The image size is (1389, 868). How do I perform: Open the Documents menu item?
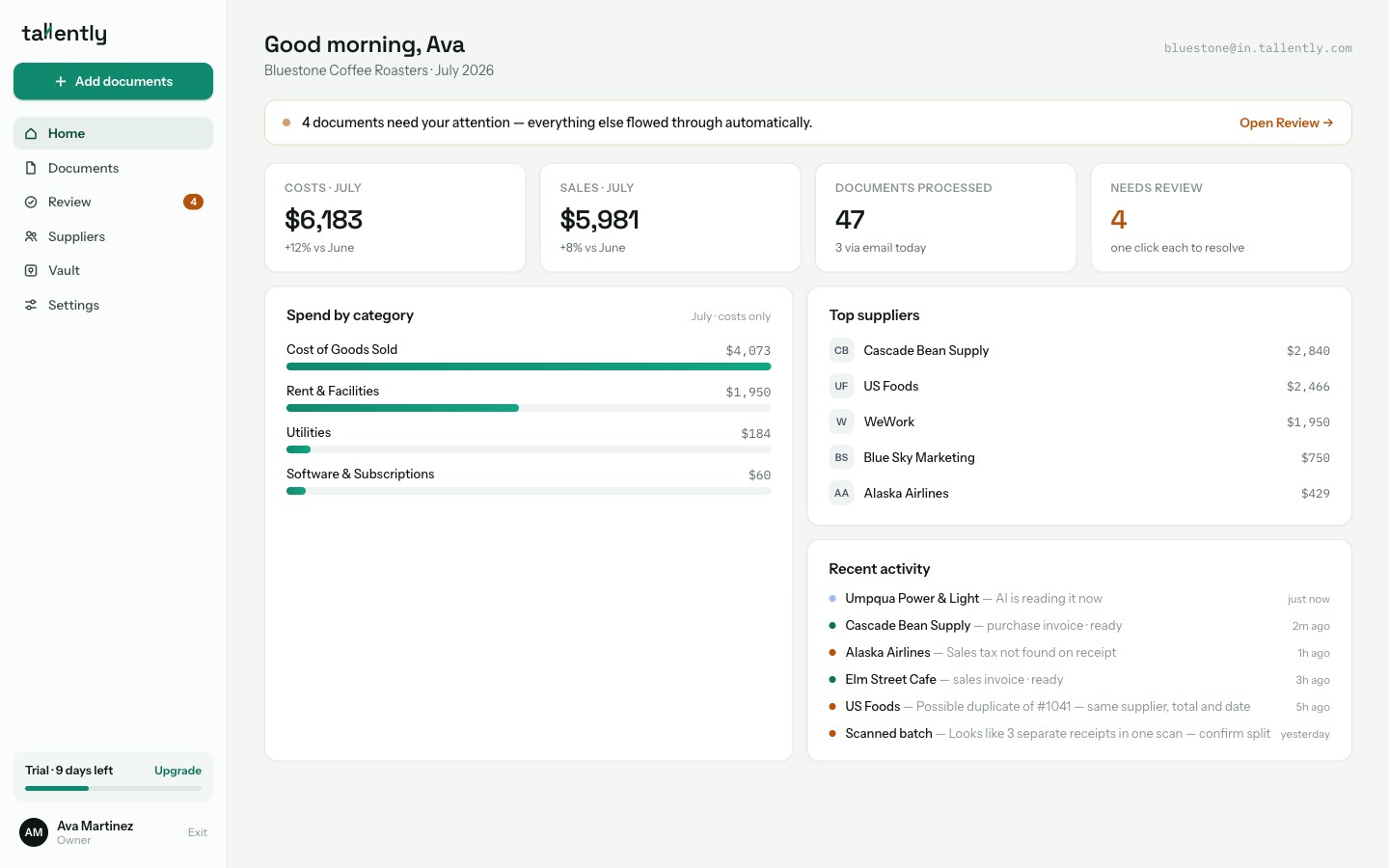tap(113, 168)
